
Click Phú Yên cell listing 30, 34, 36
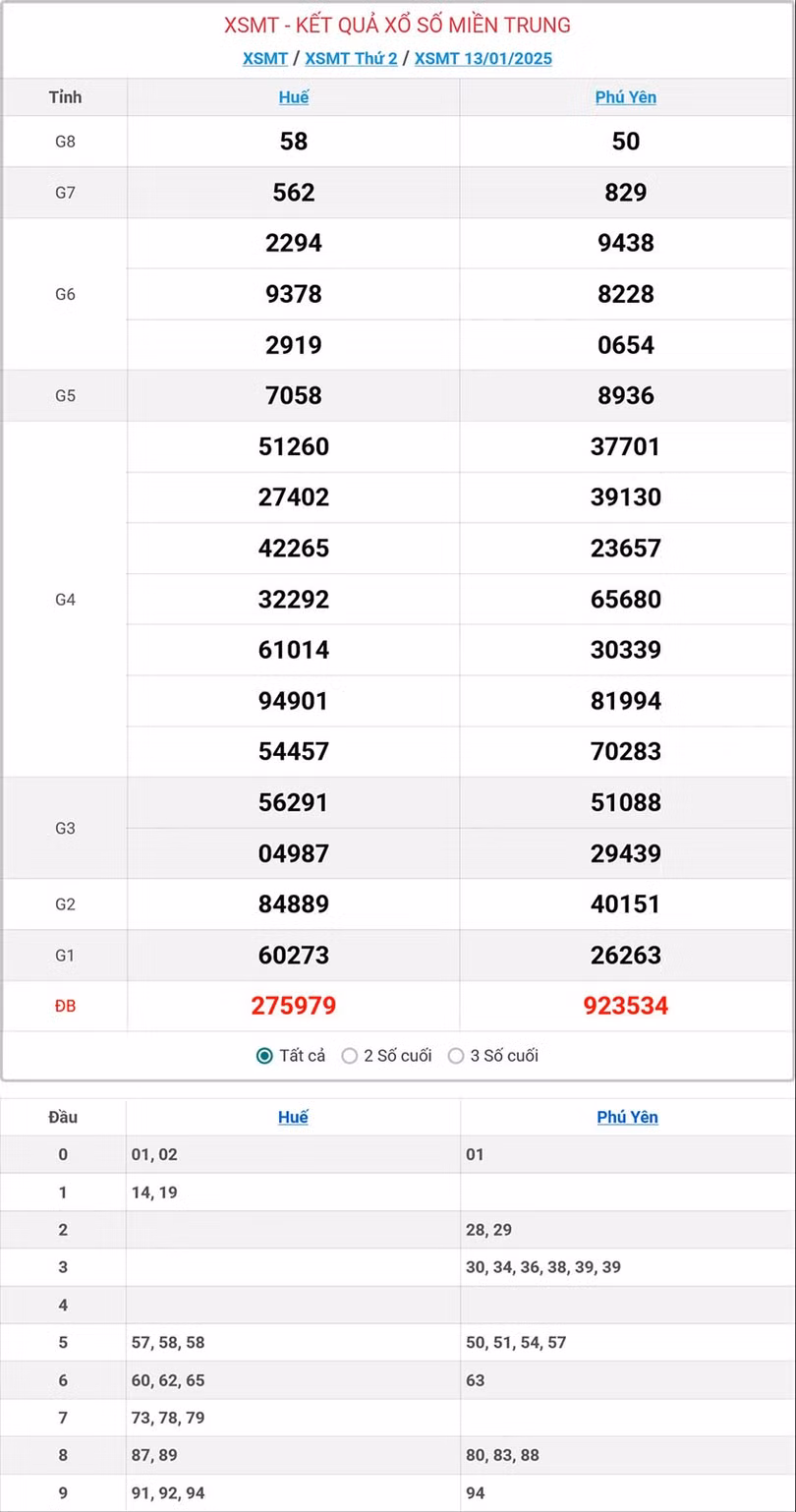pyautogui.click(x=542, y=1267)
